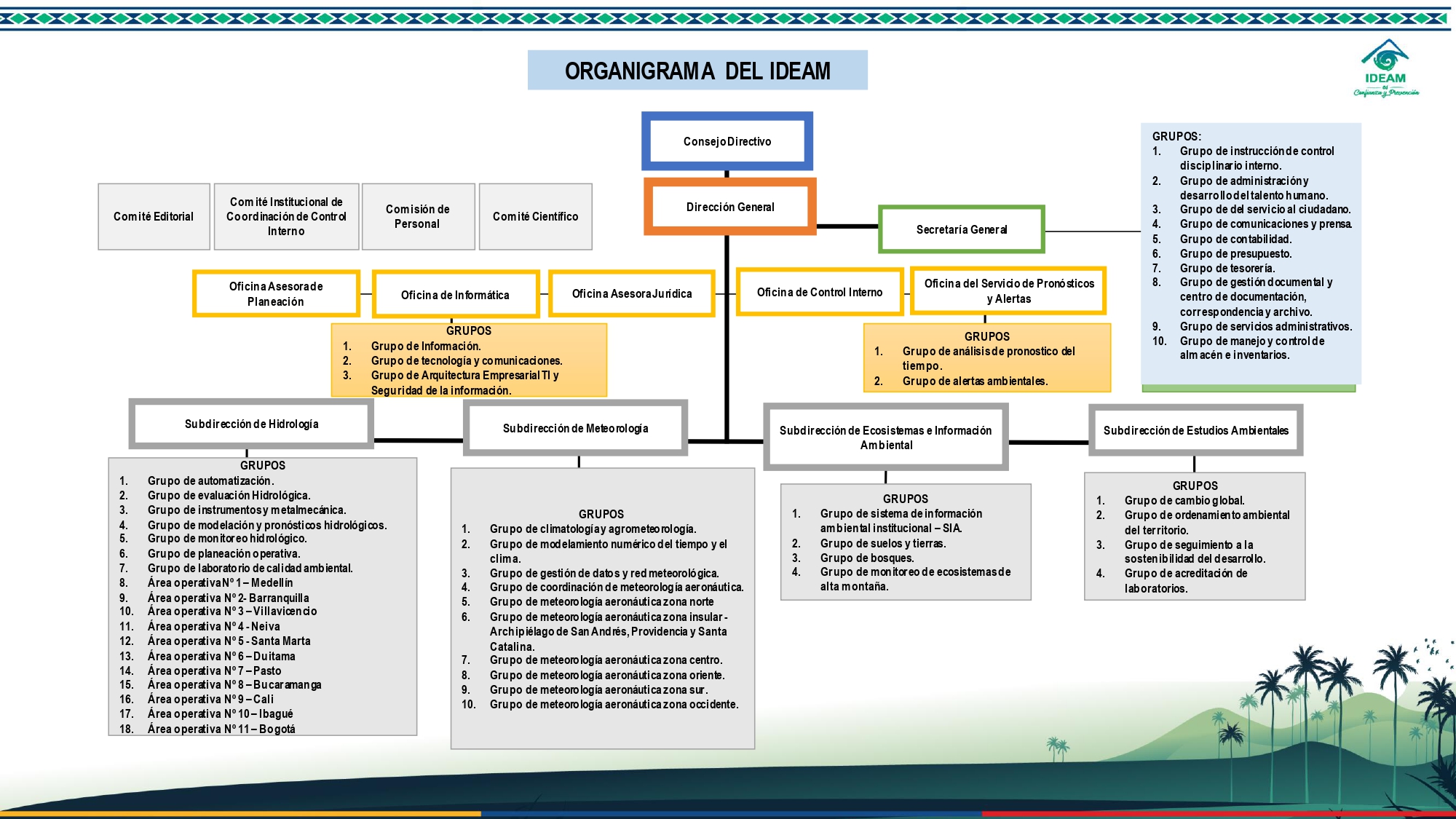
Task: Select 'Área operativa N° 11 – Bogotá'
Action: (x=221, y=729)
